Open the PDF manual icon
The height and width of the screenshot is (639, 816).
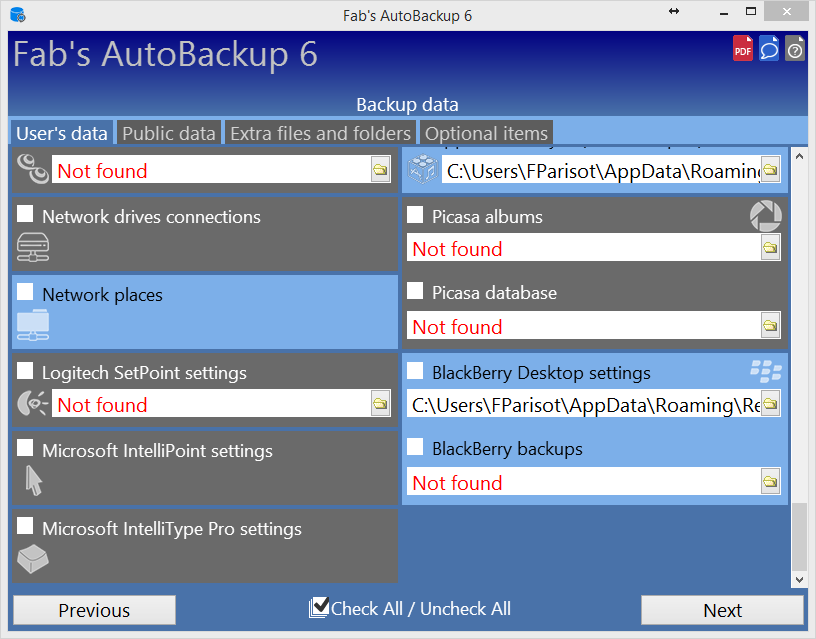[742, 48]
